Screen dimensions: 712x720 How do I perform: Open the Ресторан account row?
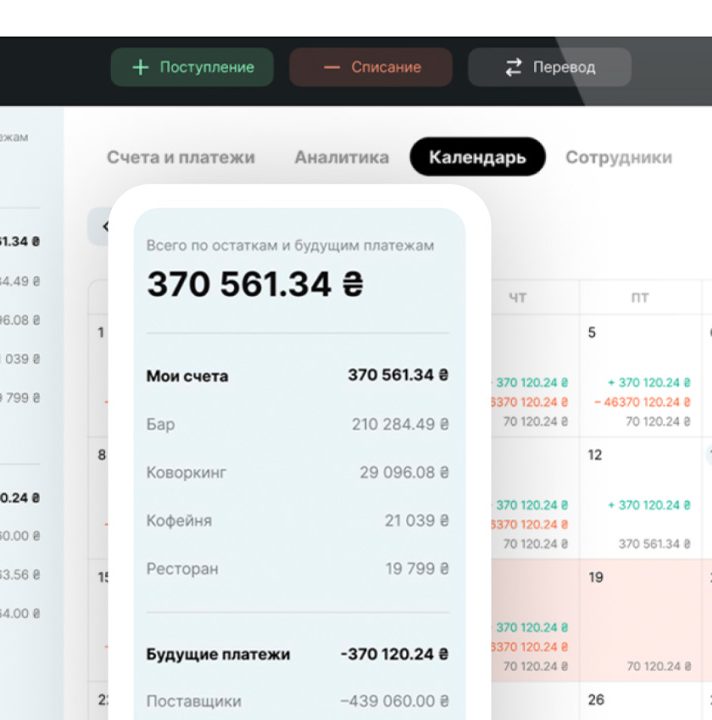(297, 569)
